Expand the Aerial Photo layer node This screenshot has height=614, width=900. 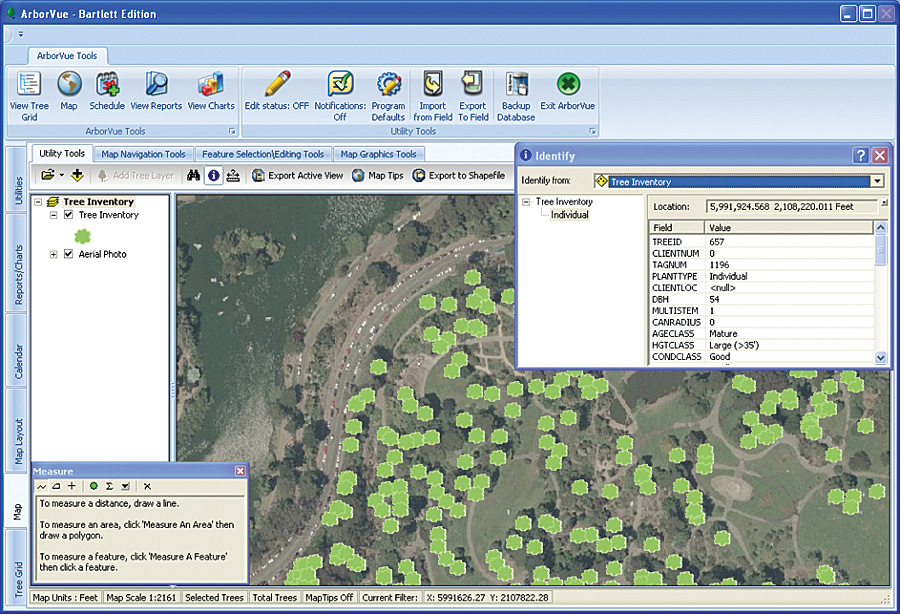coord(54,255)
